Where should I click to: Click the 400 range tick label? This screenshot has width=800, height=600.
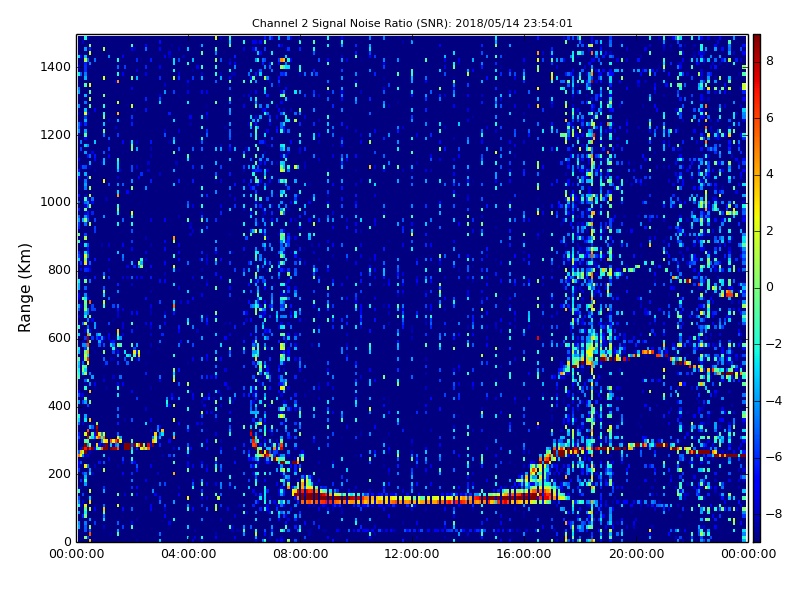point(59,406)
